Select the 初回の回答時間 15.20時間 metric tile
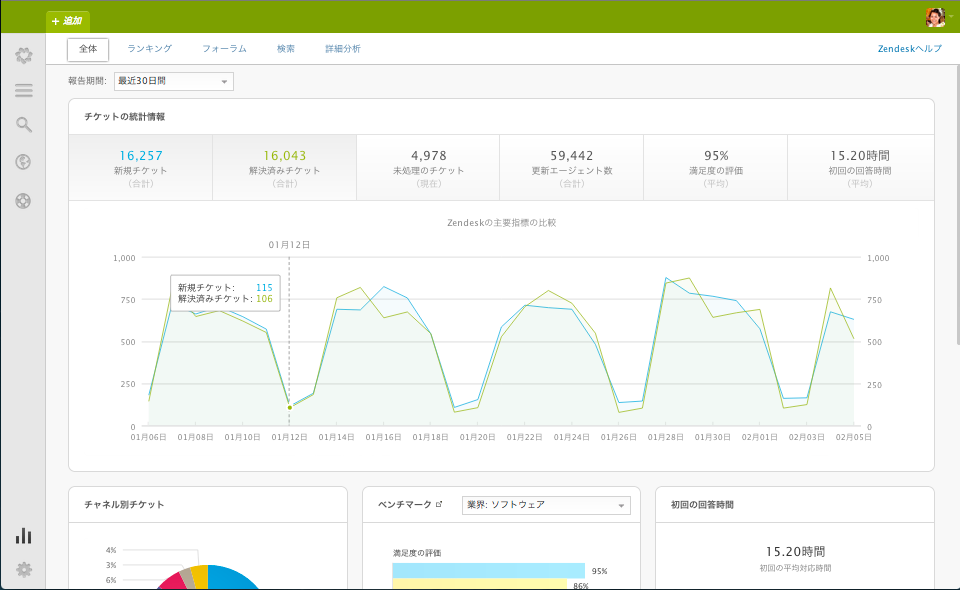 [860, 168]
